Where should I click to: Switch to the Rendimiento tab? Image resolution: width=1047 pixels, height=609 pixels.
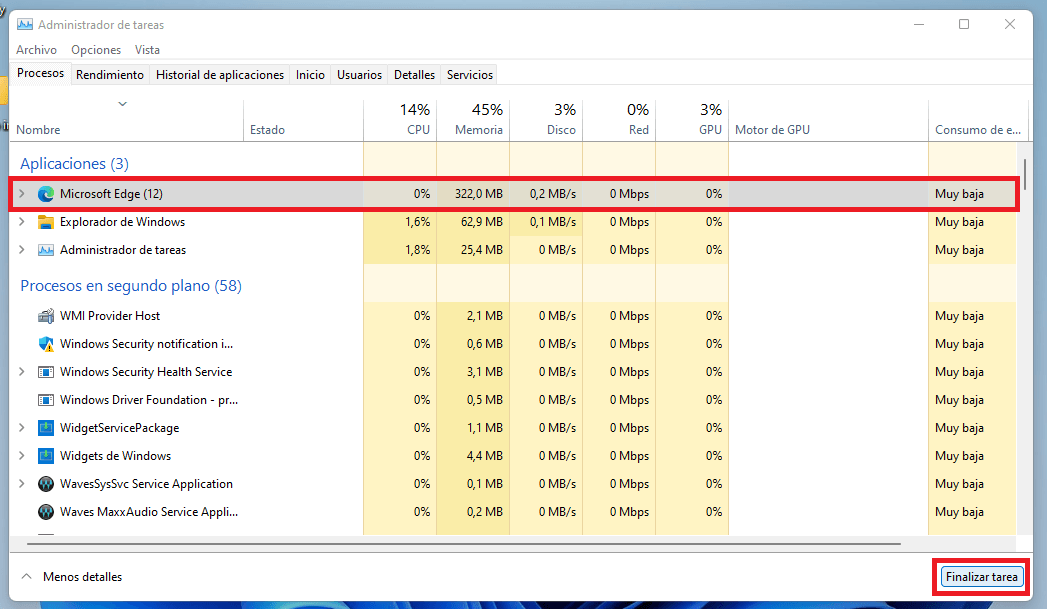pos(110,75)
